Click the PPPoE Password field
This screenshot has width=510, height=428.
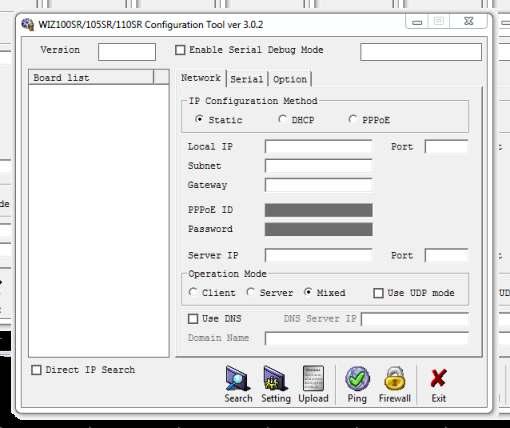pos(319,229)
